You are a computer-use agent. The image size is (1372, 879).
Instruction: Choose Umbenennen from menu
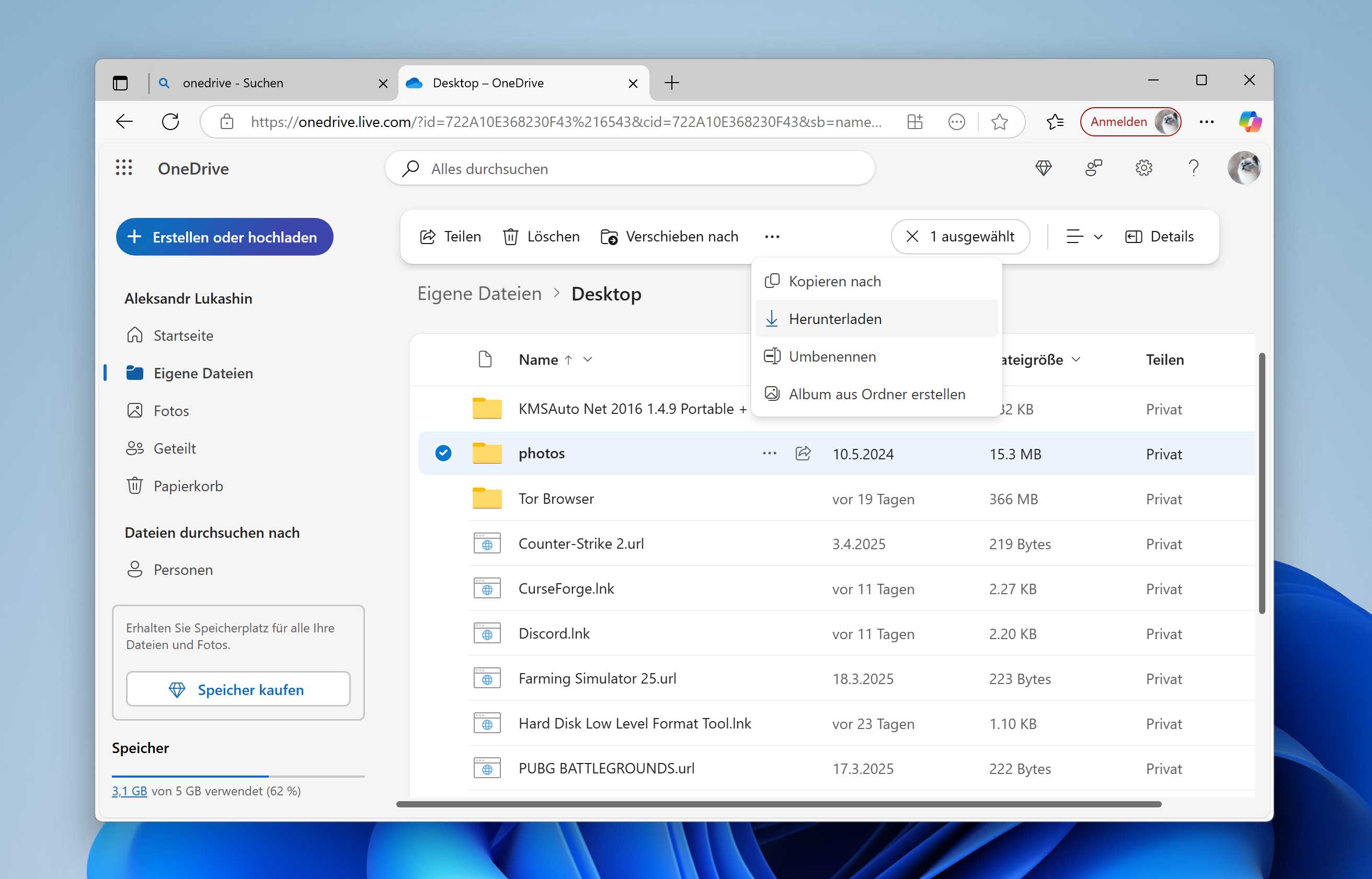pyautogui.click(x=876, y=357)
